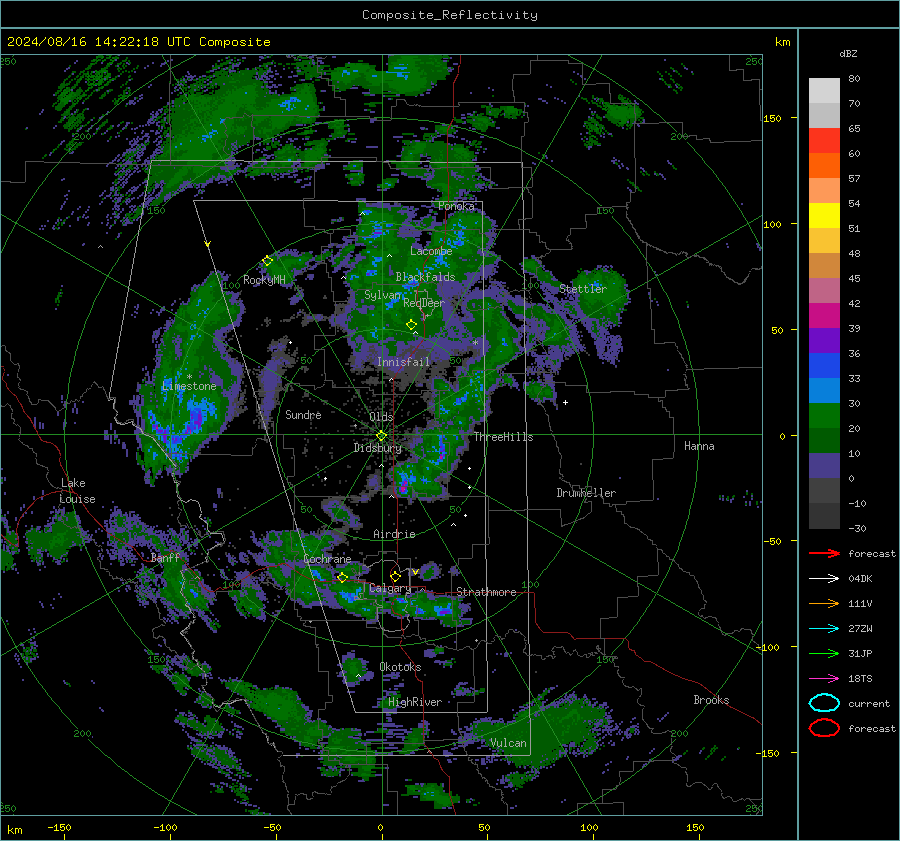Click the yellow diamond marker above Calgary
The image size is (900, 841).
pos(395,576)
